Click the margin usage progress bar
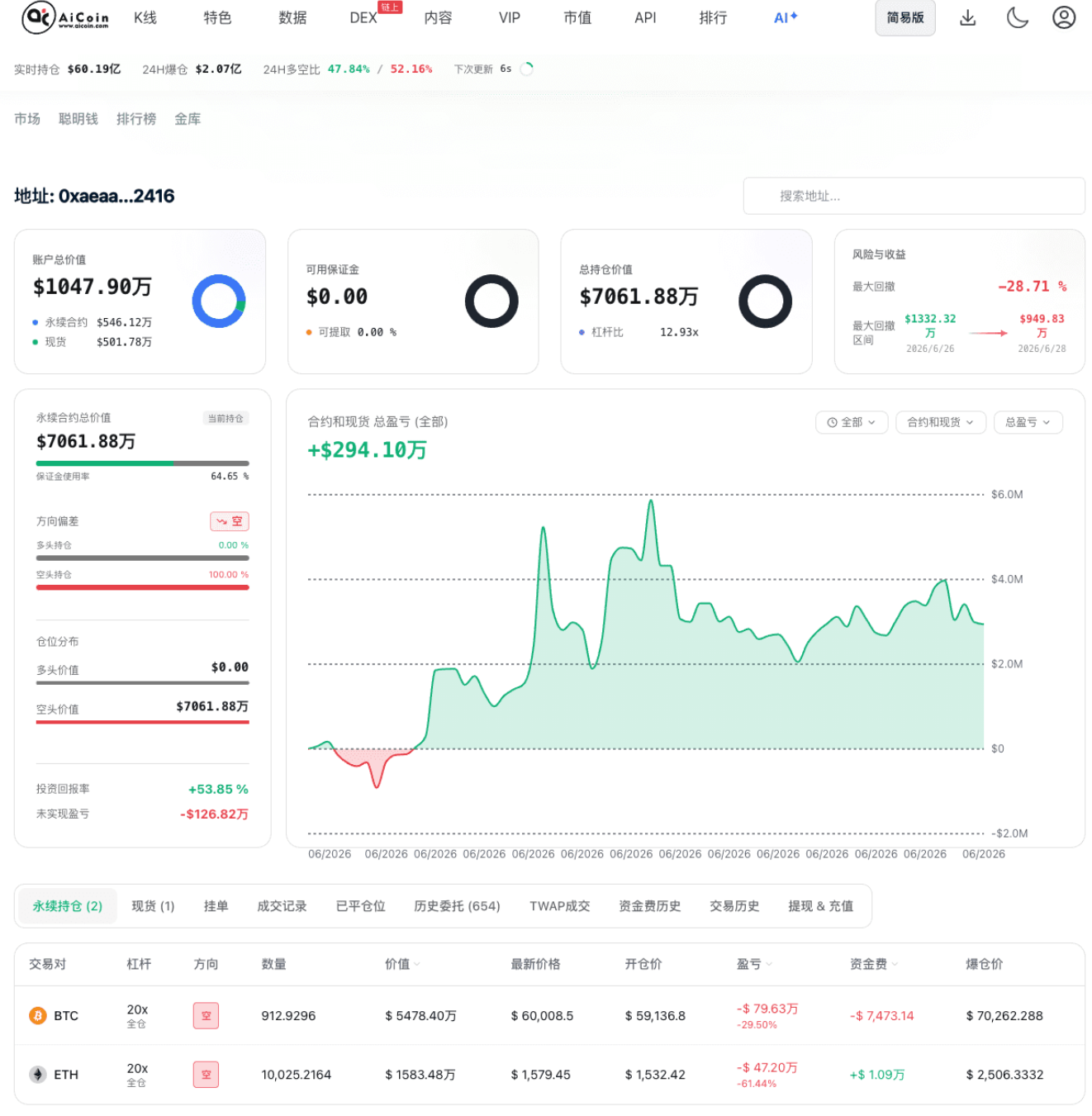 (x=142, y=463)
